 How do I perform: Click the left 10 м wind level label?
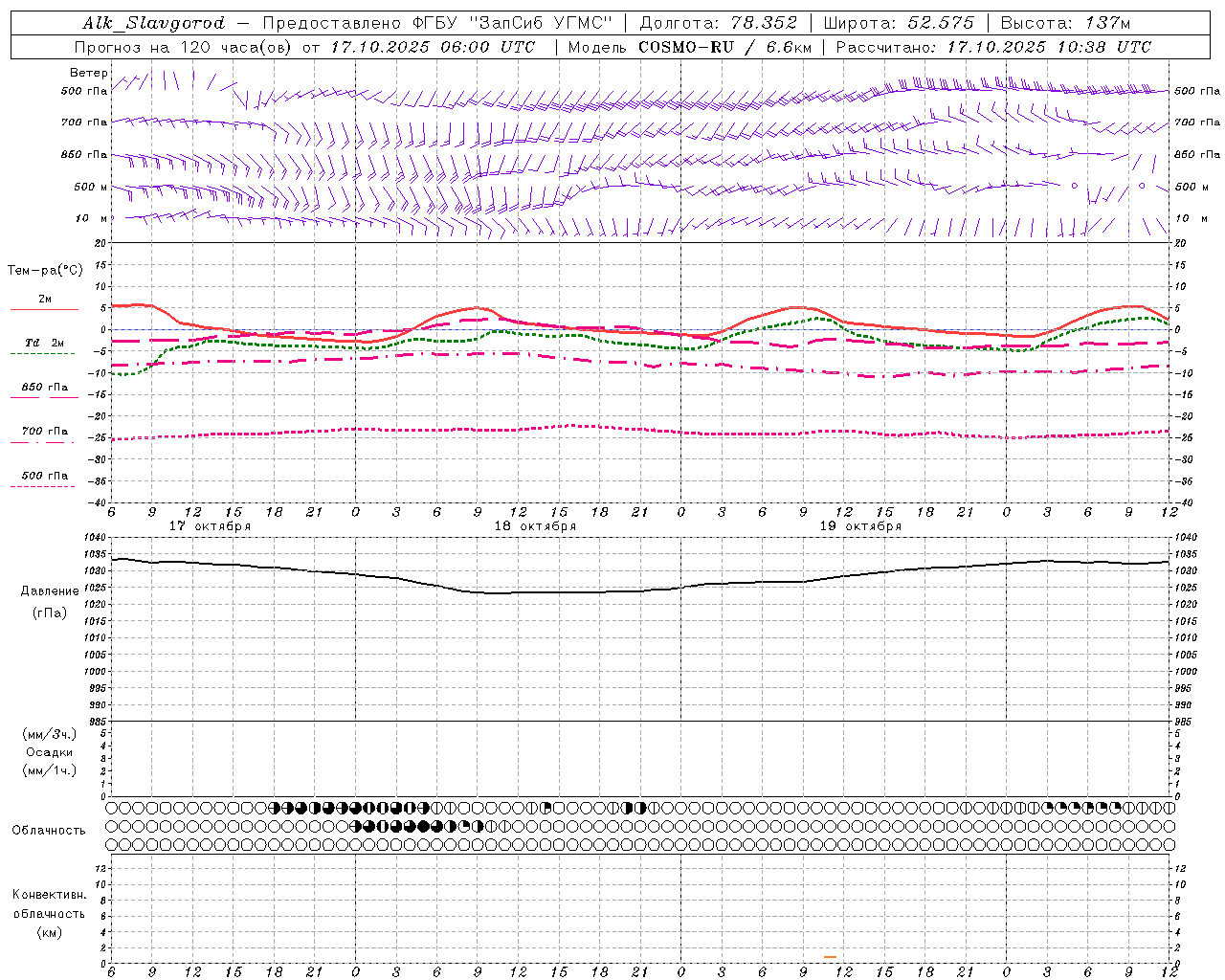[91, 218]
